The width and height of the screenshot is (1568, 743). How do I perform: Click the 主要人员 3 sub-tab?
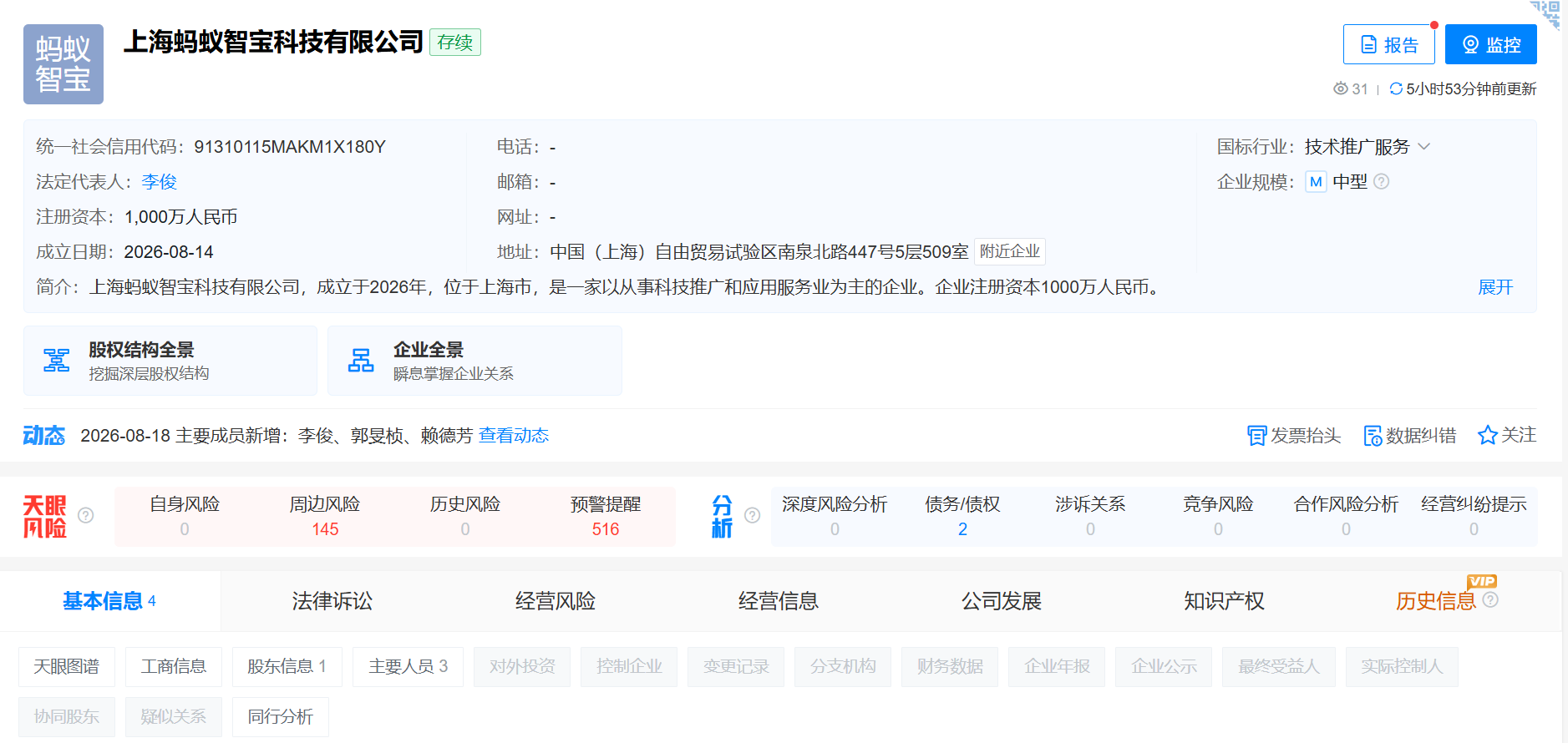pyautogui.click(x=408, y=666)
